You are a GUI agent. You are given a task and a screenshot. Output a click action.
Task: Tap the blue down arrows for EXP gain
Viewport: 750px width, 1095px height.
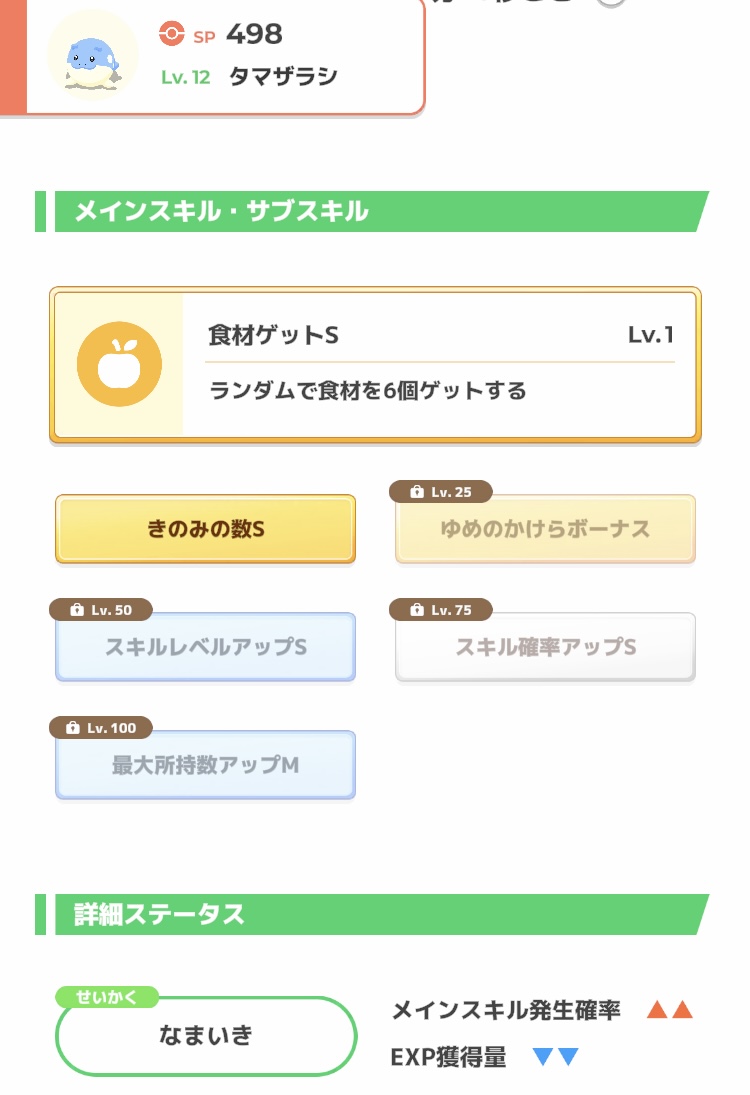click(556, 1057)
